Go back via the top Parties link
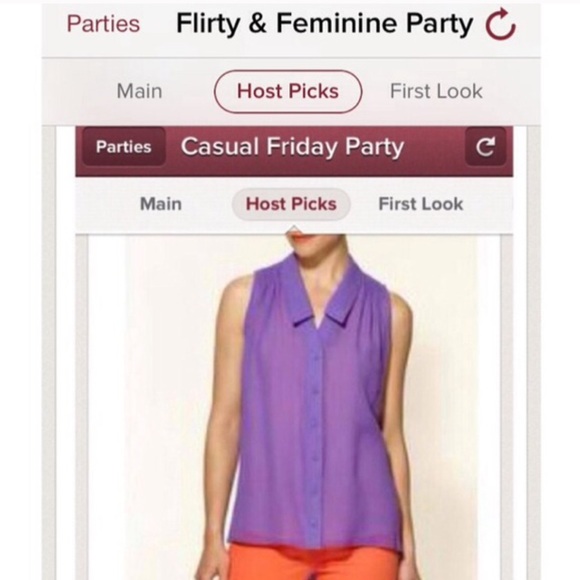Image resolution: width=580 pixels, height=580 pixels. [x=103, y=24]
